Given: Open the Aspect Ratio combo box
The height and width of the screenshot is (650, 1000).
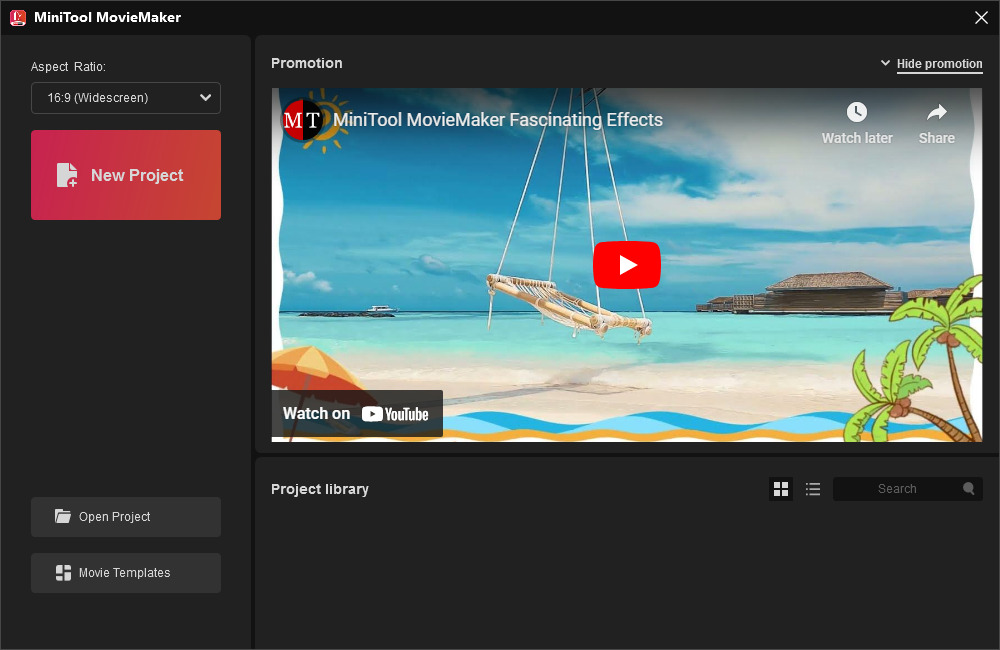Looking at the screenshot, I should 126,98.
